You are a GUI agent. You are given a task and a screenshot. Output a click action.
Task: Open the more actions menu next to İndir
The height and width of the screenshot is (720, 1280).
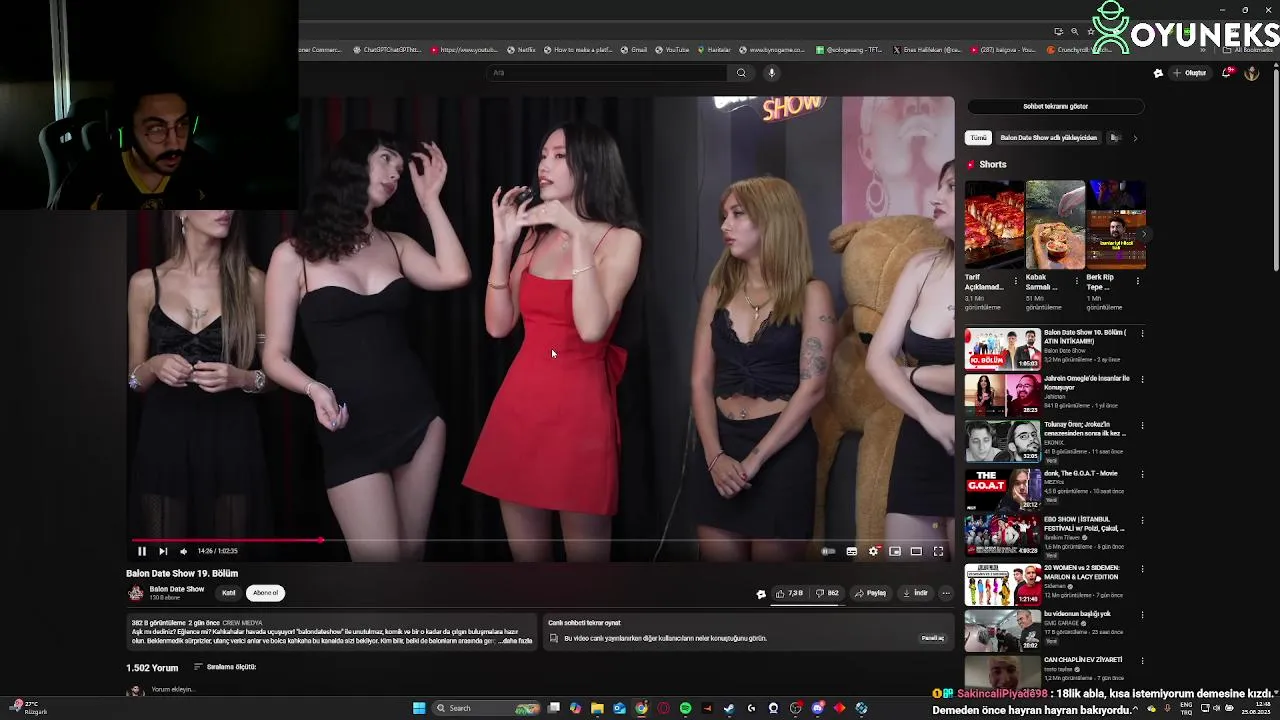pos(946,593)
